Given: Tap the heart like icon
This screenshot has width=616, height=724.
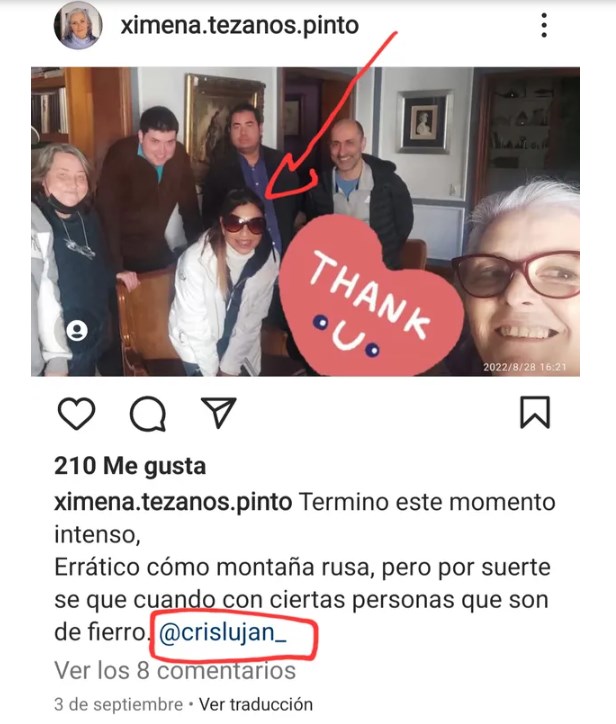Looking at the screenshot, I should click(x=76, y=413).
